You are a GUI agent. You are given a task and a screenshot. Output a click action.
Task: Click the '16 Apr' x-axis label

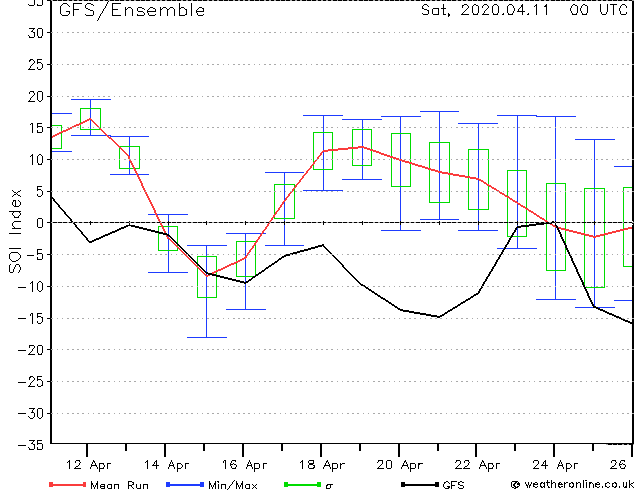tap(244, 465)
